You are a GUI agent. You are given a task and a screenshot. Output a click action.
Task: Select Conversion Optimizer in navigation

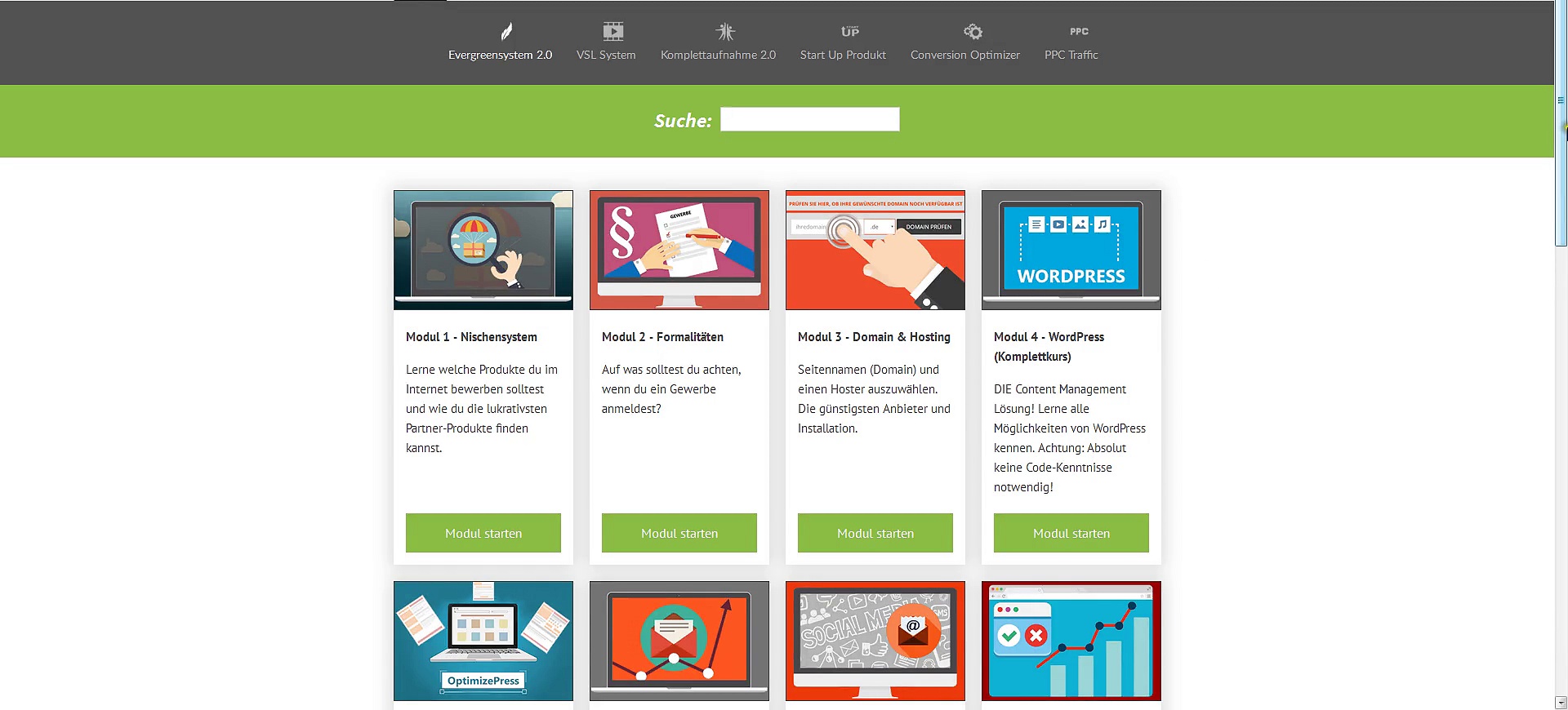pos(965,55)
